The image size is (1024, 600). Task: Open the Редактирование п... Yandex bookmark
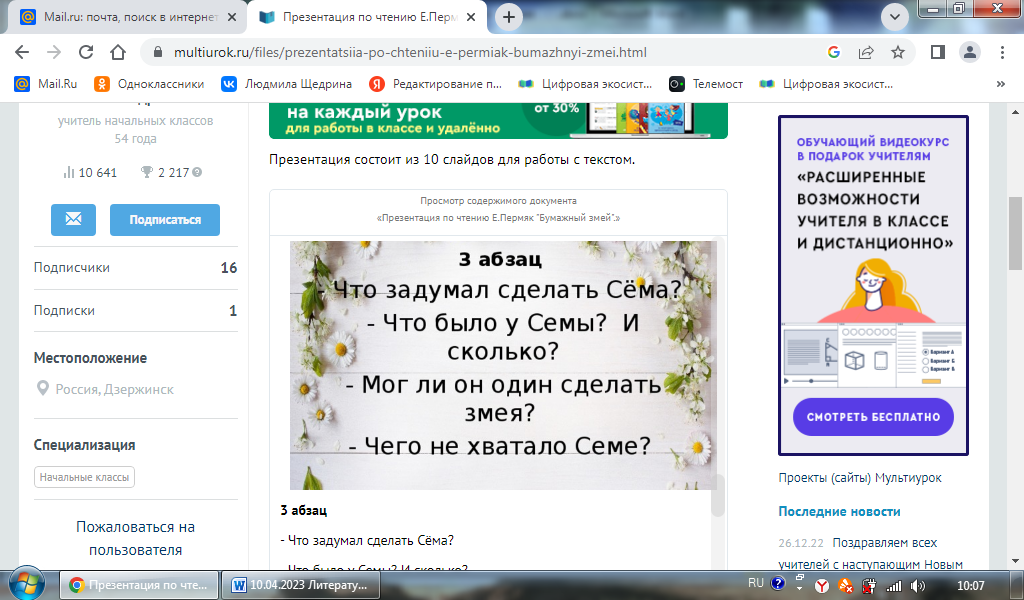coord(435,84)
